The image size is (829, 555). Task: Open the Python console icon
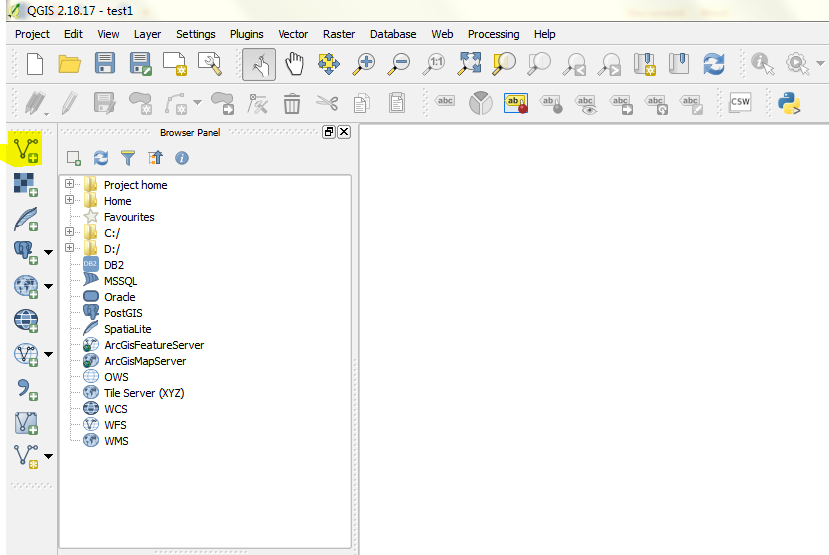[789, 103]
